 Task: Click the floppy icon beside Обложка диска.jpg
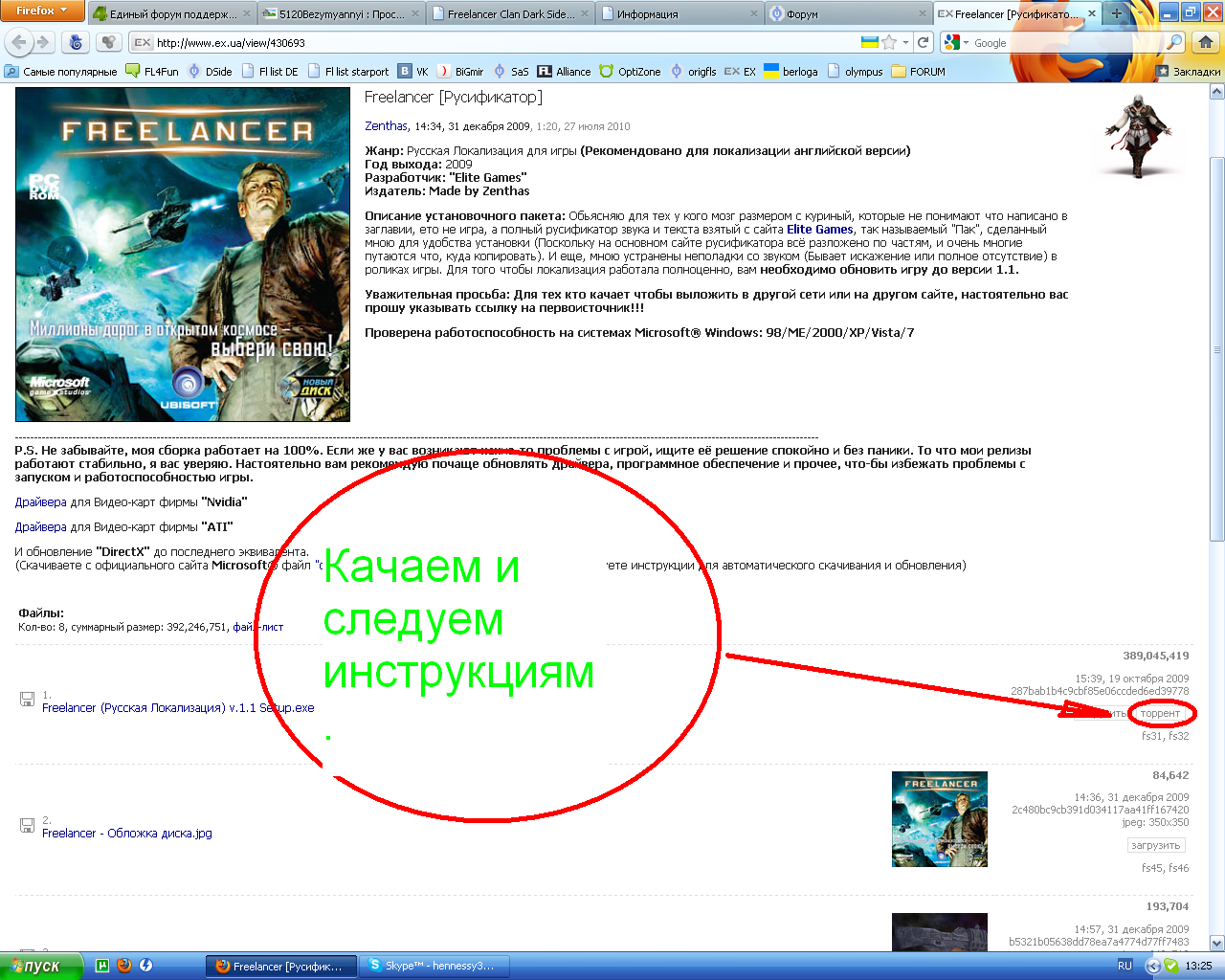tap(27, 825)
